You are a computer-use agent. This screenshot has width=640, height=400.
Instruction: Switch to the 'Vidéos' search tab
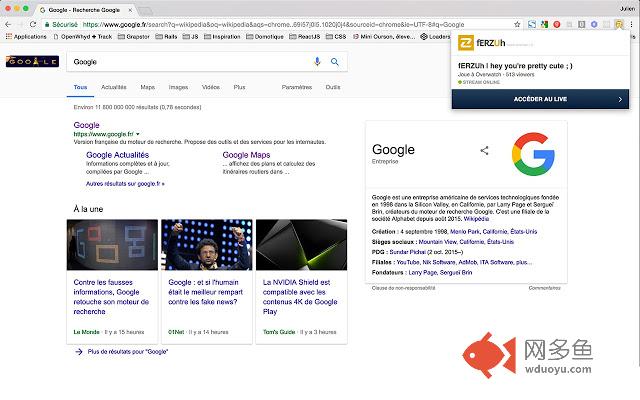click(x=211, y=87)
